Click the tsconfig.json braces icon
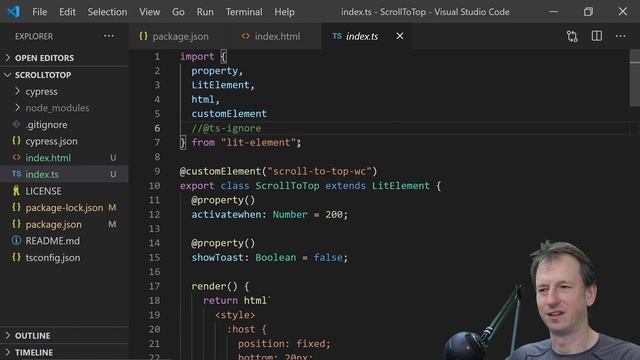 coord(16,257)
